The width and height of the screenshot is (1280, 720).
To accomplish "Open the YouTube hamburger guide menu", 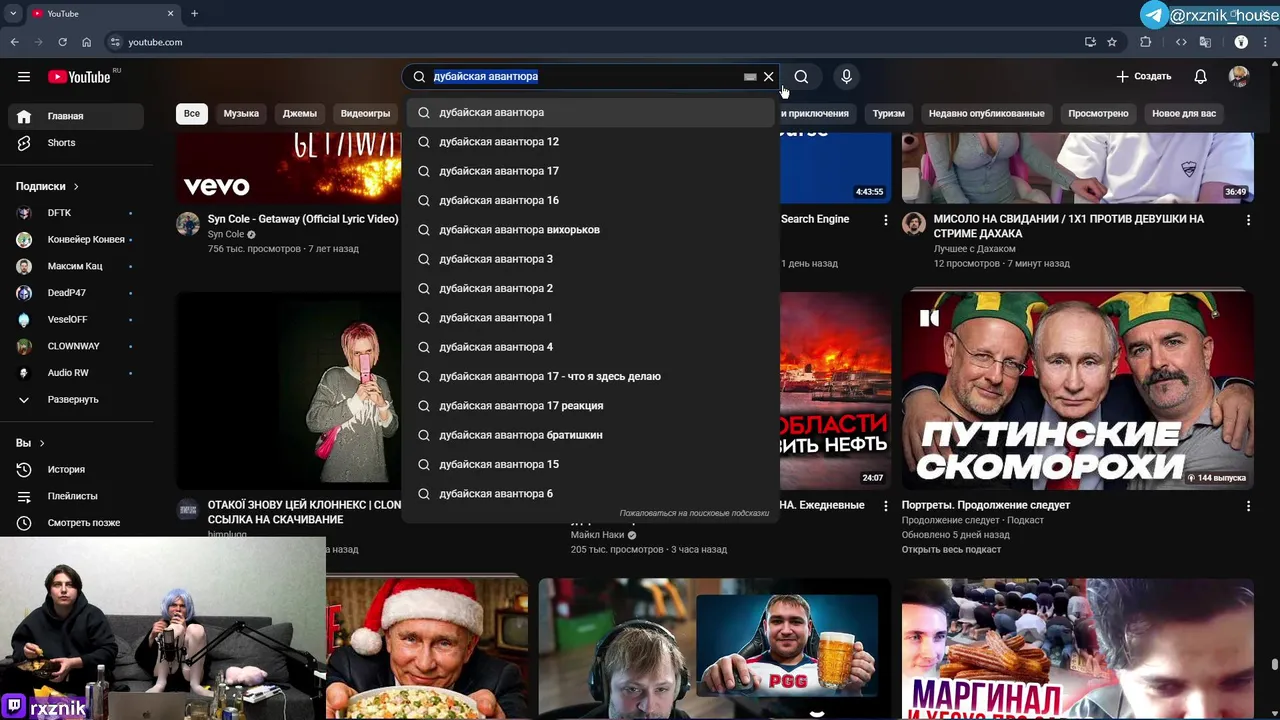I will (x=24, y=77).
